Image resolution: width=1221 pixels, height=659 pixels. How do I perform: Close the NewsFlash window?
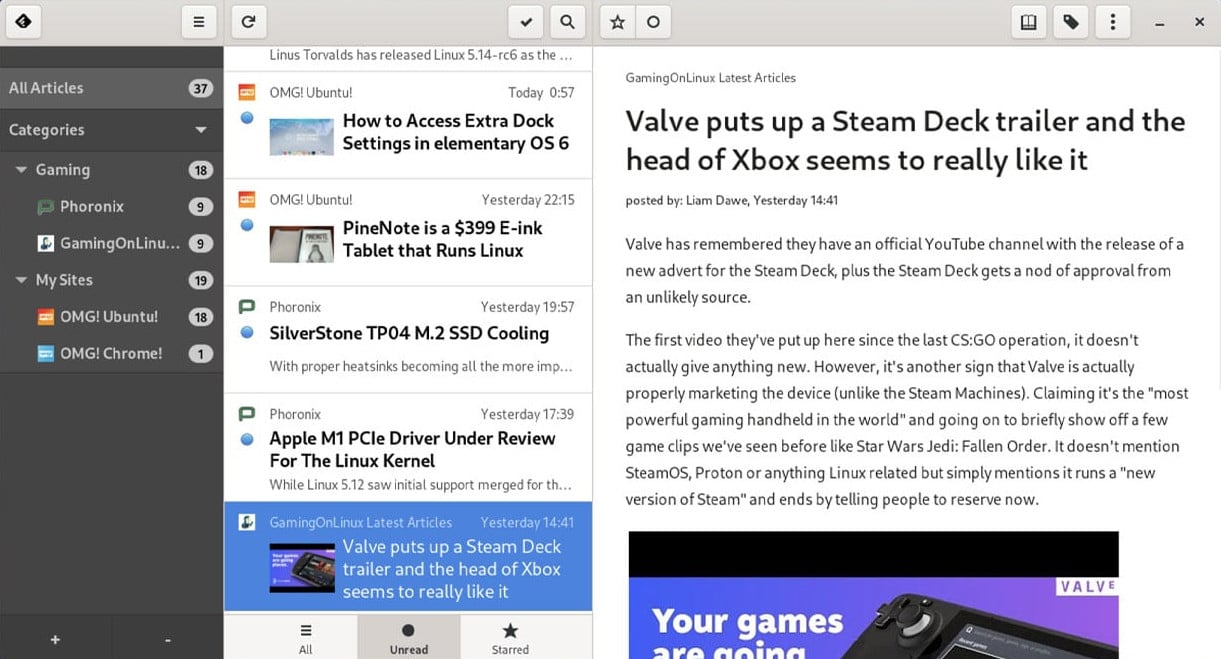[1200, 22]
